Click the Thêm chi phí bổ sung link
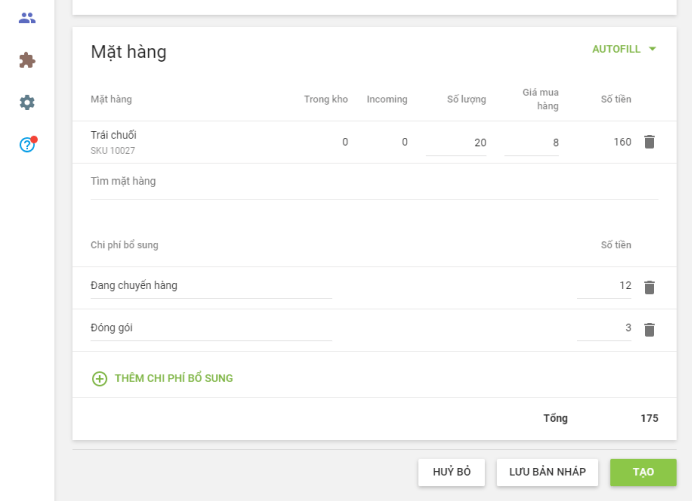Screen dimensions: 692x501 coord(173,379)
